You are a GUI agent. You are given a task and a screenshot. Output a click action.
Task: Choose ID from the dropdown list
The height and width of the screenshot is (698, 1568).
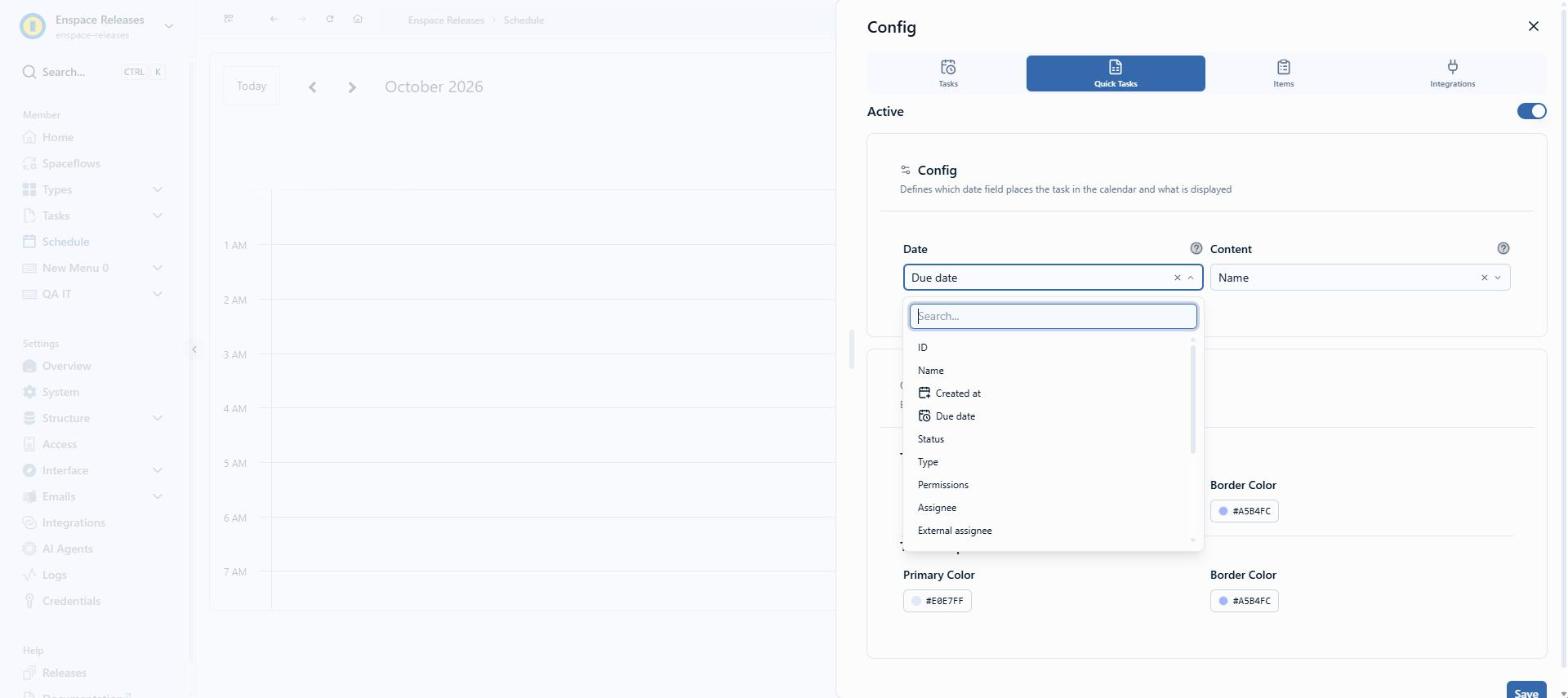click(x=1047, y=347)
